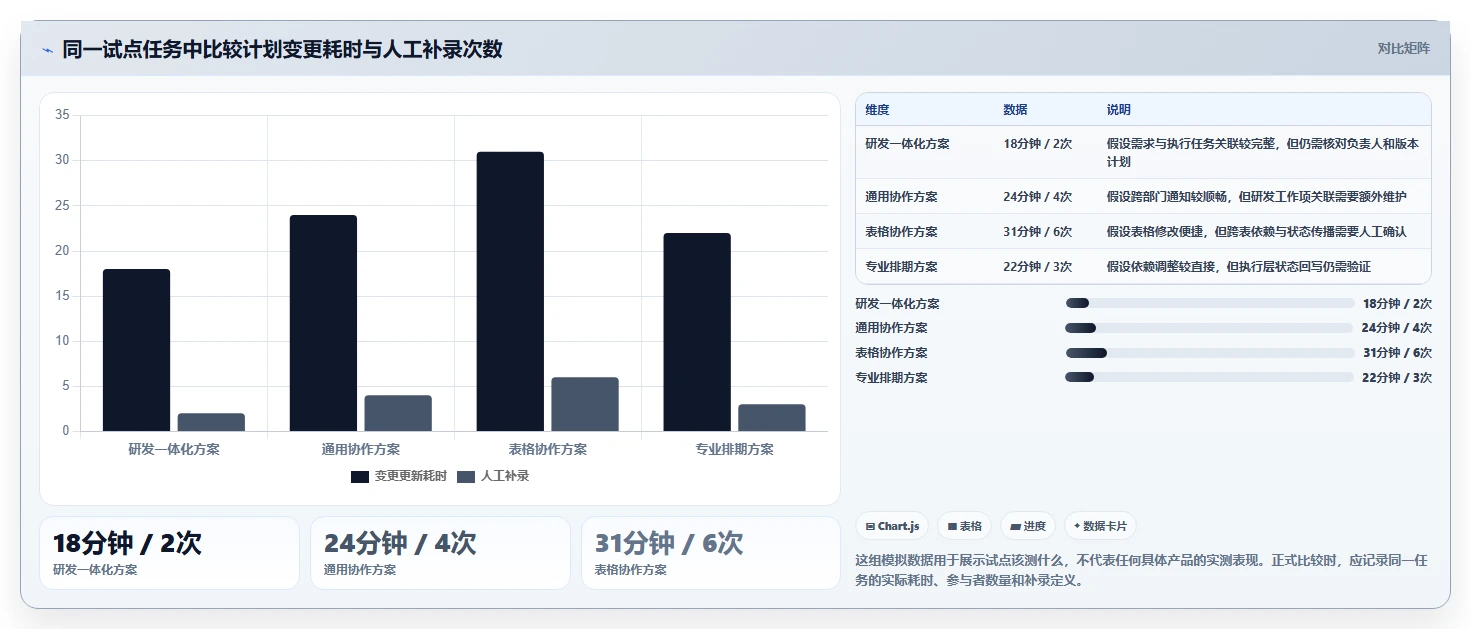Click the description starting 假设跨部门通知较顺畅

(x=1257, y=197)
